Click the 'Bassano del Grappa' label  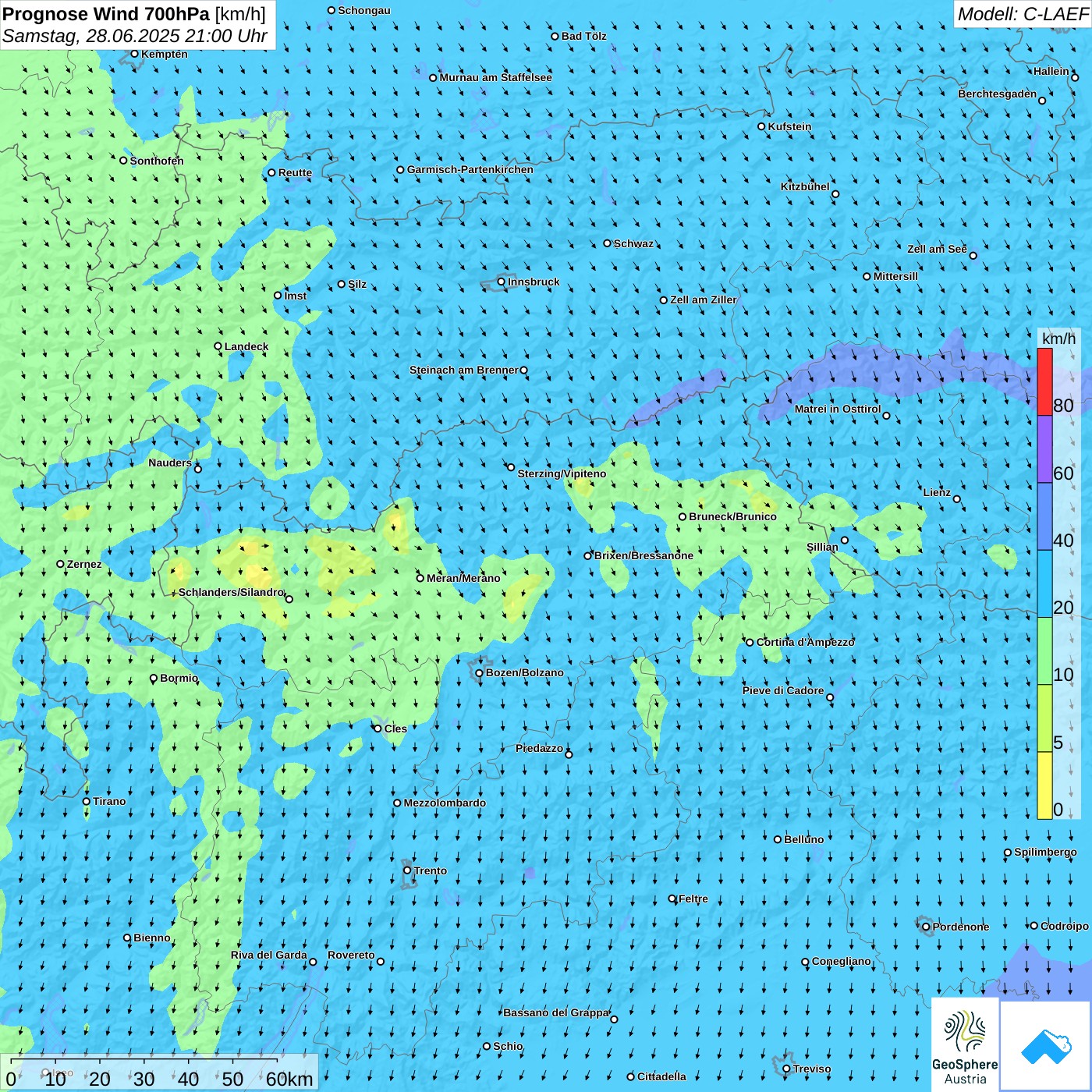556,1012
